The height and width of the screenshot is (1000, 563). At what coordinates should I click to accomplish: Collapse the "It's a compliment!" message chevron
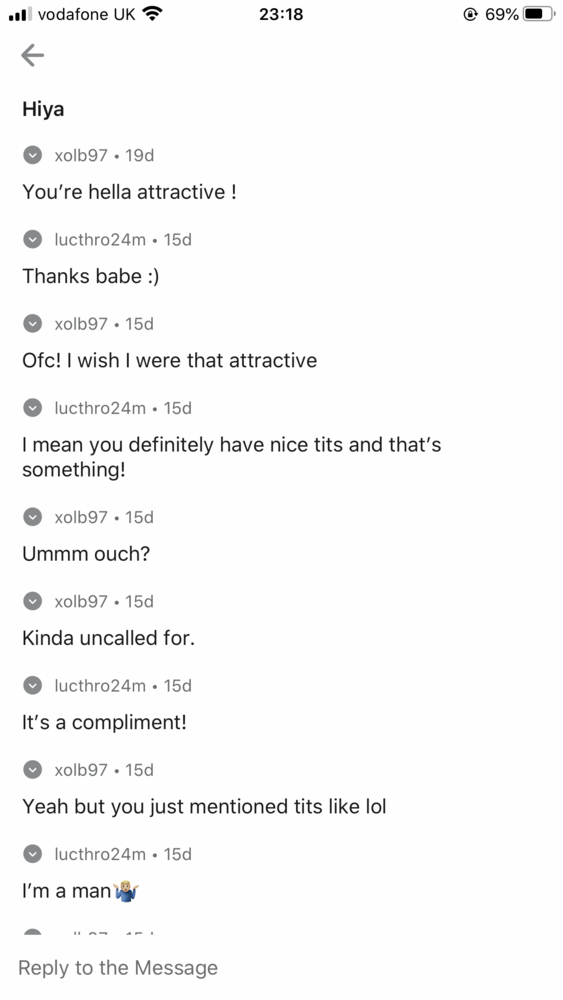(x=33, y=685)
